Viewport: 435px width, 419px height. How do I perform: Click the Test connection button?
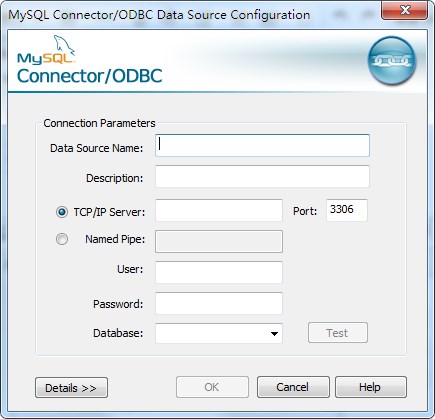pos(338,333)
